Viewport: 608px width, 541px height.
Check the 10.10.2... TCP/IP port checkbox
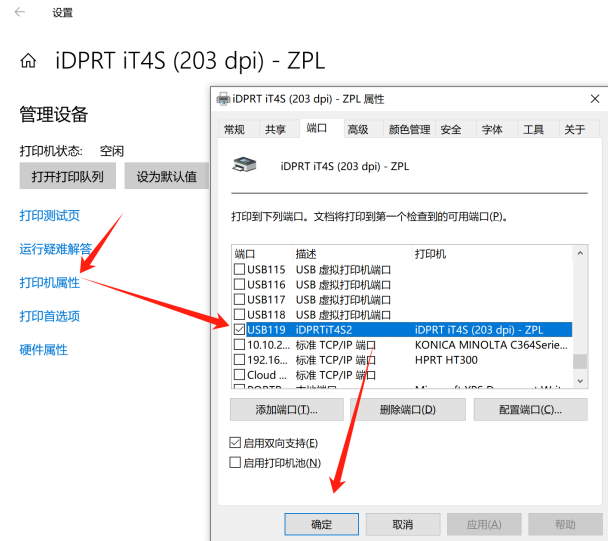click(x=240, y=345)
